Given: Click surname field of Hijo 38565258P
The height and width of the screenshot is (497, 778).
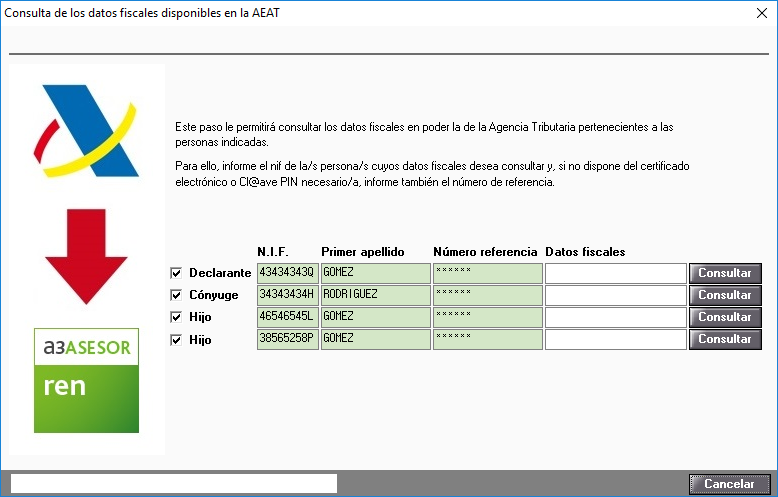Looking at the screenshot, I should tap(376, 339).
